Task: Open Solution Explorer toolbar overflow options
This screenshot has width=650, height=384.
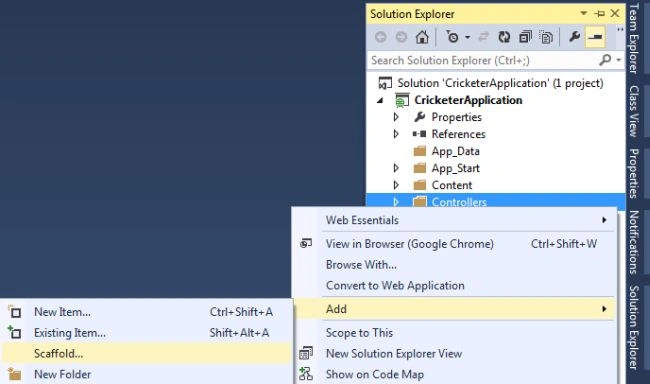Action: pos(620,30)
